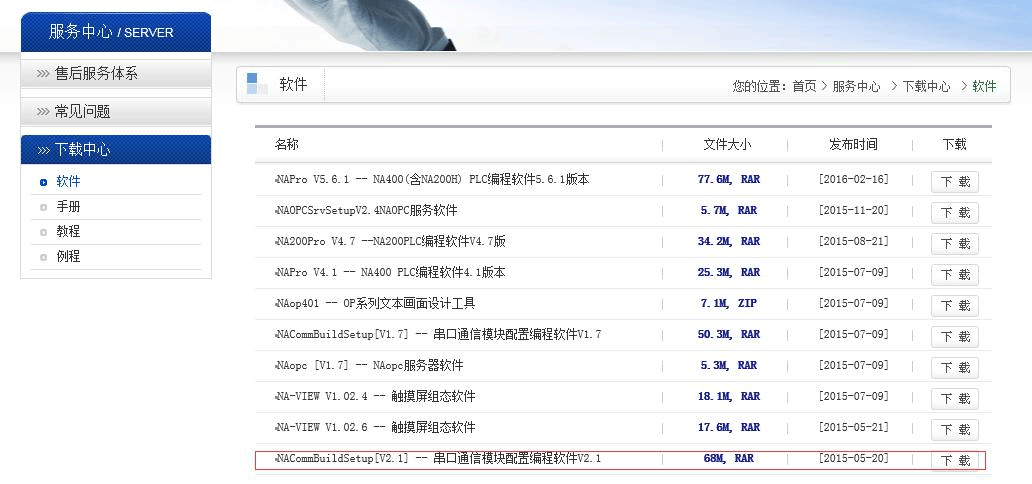Open 教程 category in sidebar
The image size is (1032, 484).
(x=68, y=231)
